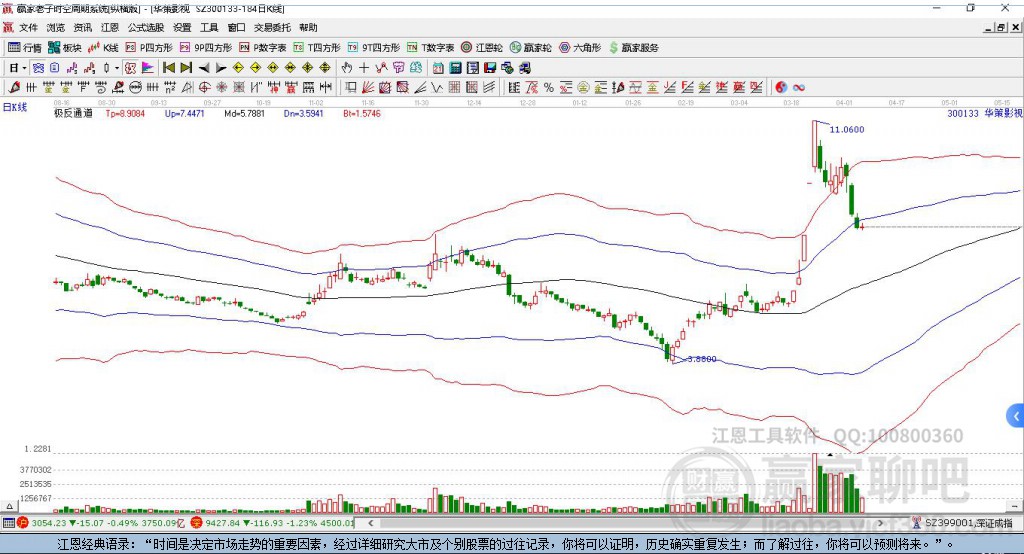1024x554 pixels.
Task: Click the black right arrow icon
Action: pos(221,68)
